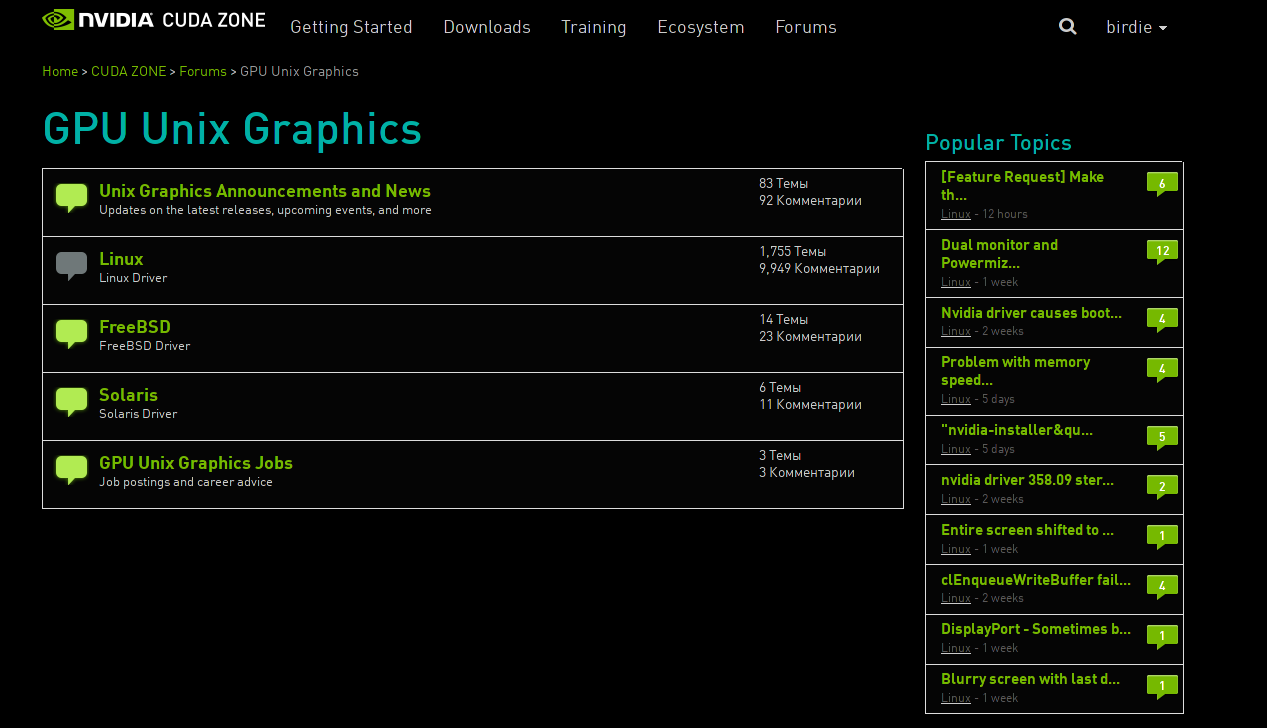This screenshot has height=728, width=1267.
Task: Go to Forums in top navigation
Action: [806, 27]
